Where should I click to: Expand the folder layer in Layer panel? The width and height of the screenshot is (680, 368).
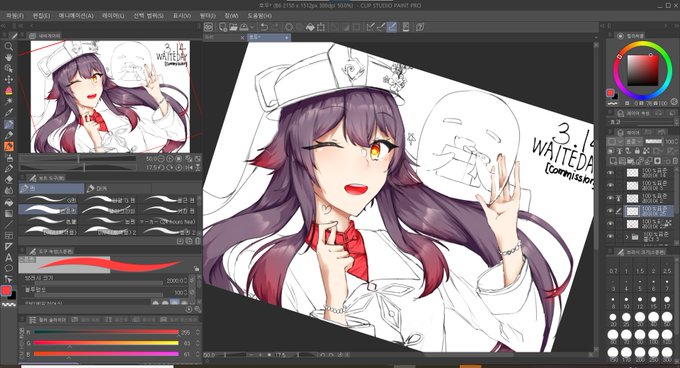point(627,237)
